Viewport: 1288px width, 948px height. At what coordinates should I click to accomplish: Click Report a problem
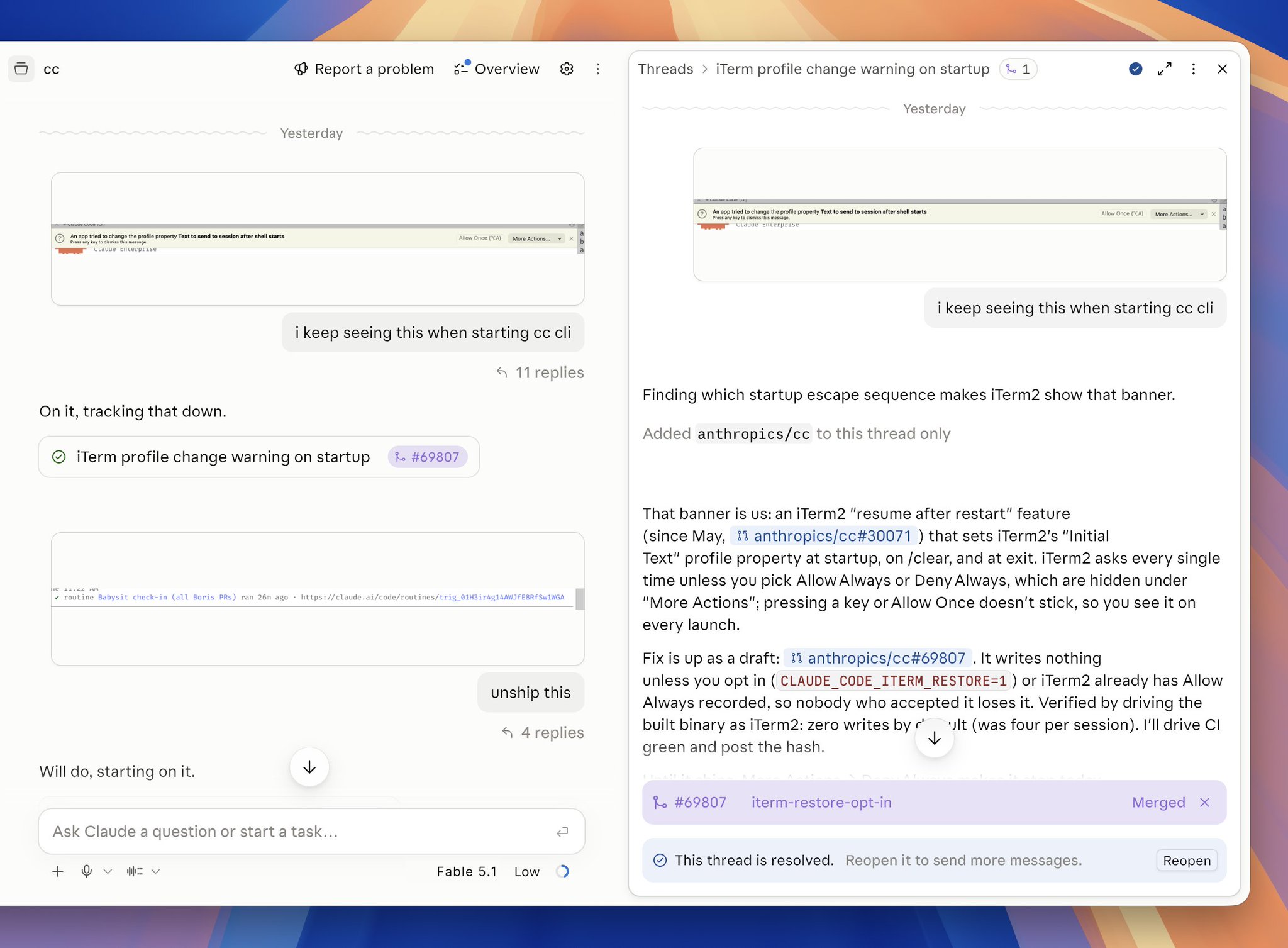pos(364,69)
